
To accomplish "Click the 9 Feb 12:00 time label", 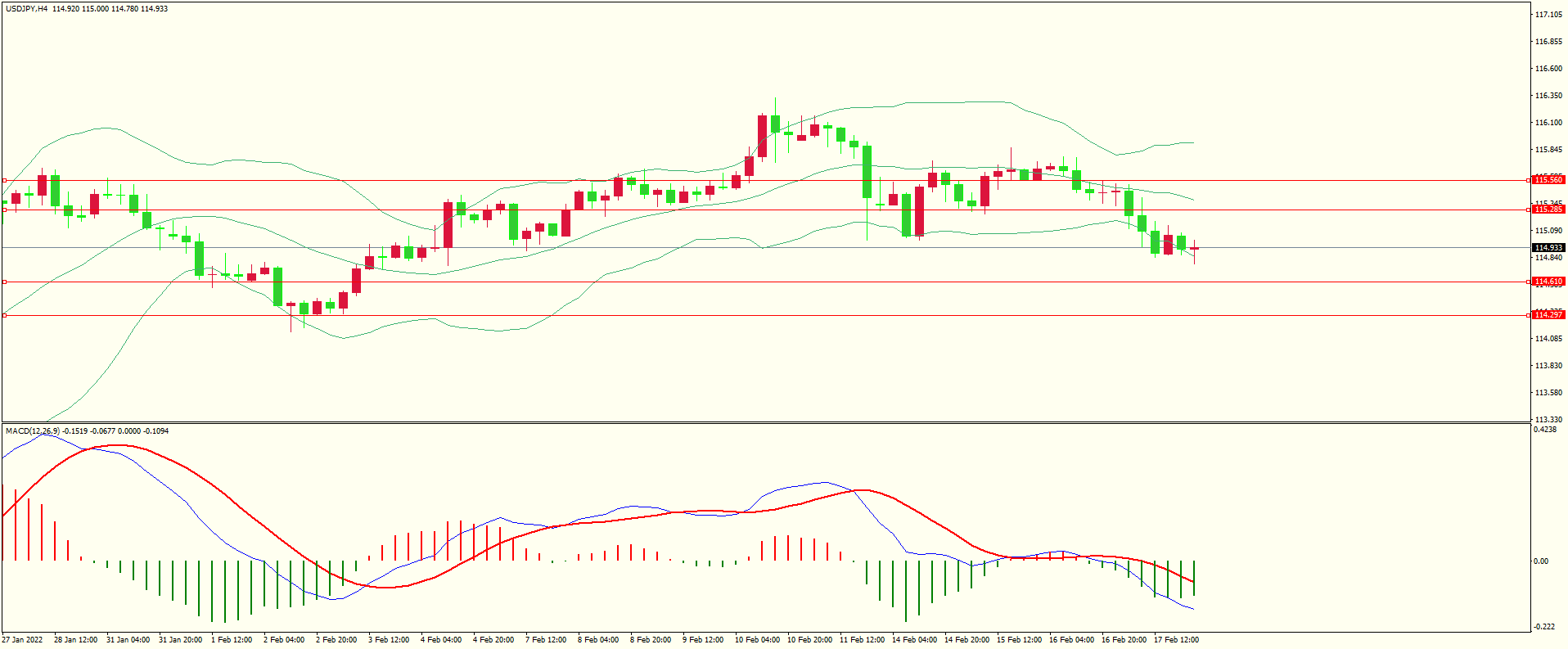I will (703, 640).
